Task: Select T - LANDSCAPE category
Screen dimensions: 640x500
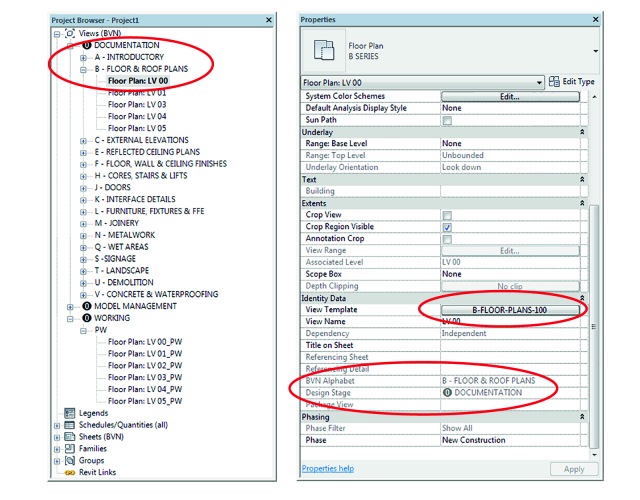Action: (122, 271)
